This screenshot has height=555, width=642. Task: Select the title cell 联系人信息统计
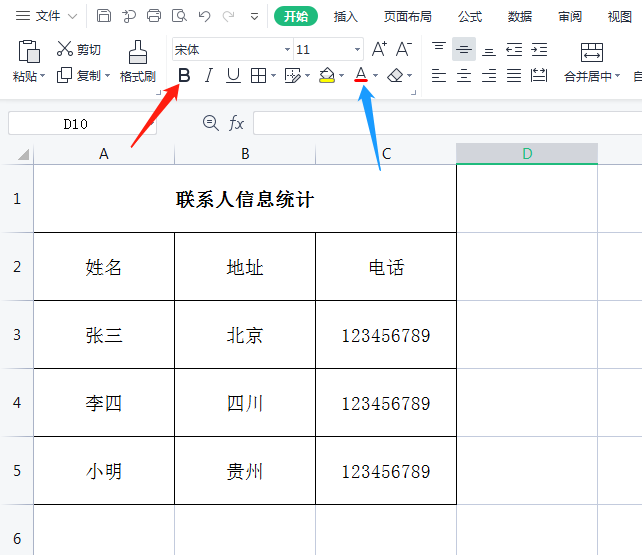click(245, 199)
